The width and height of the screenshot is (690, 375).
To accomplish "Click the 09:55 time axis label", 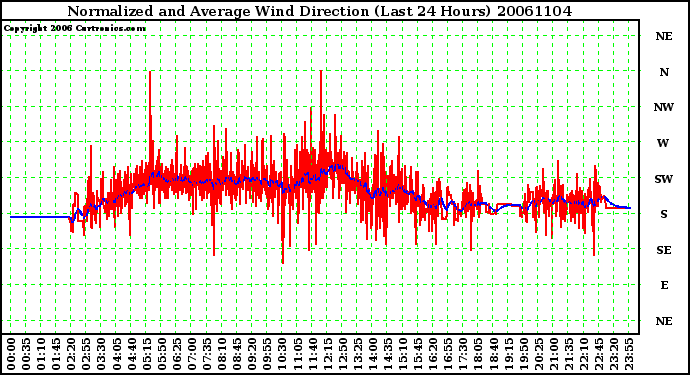I will [x=267, y=354].
